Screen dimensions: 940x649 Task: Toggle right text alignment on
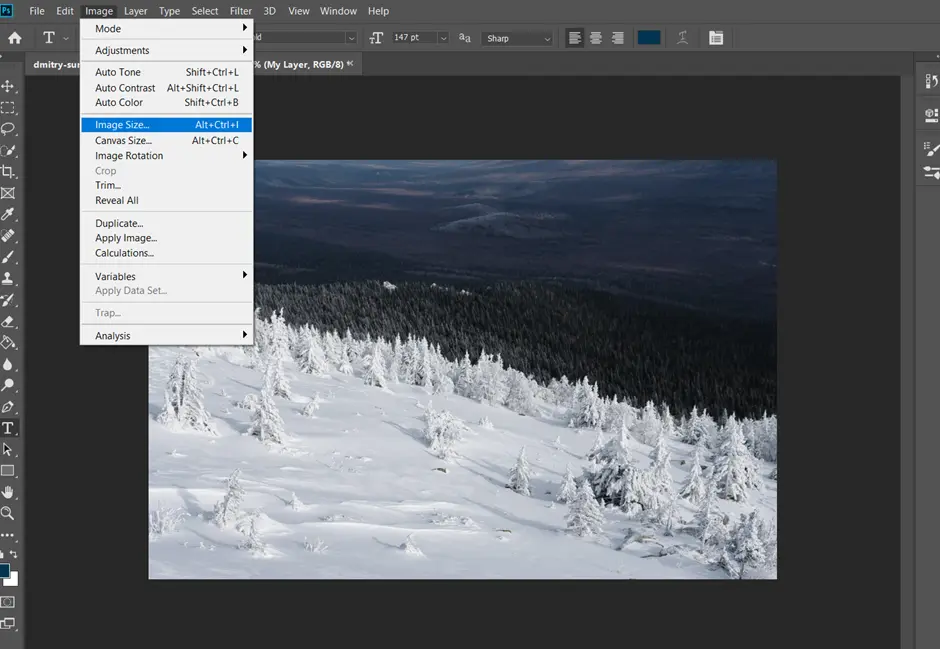618,37
